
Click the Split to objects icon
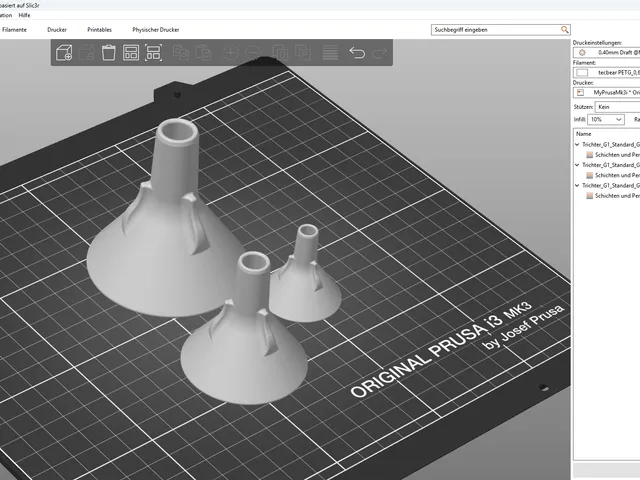[x=280, y=53]
